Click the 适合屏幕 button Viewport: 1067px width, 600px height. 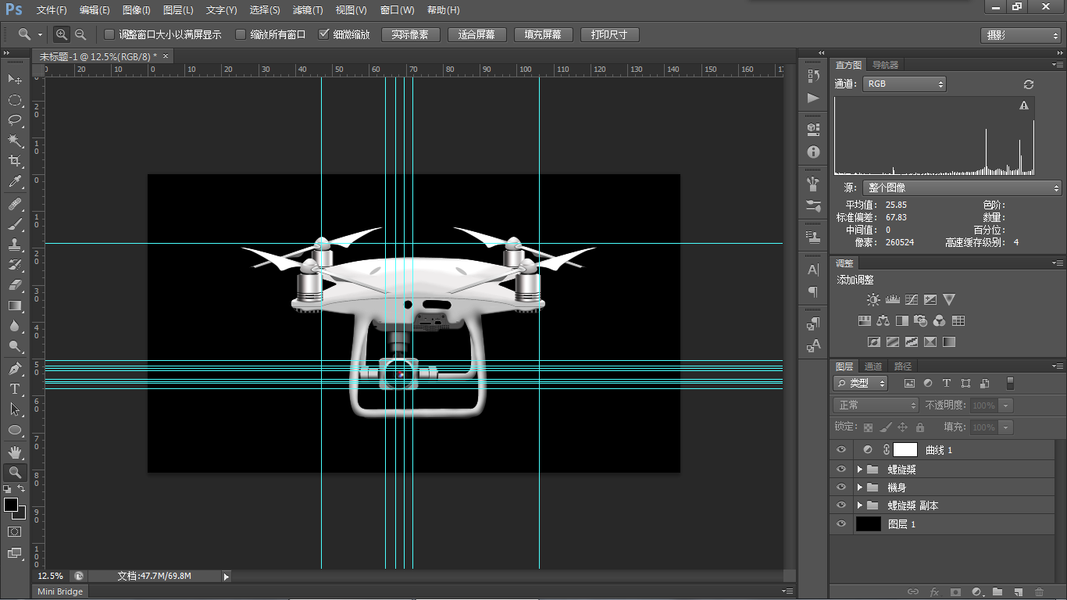[476, 35]
